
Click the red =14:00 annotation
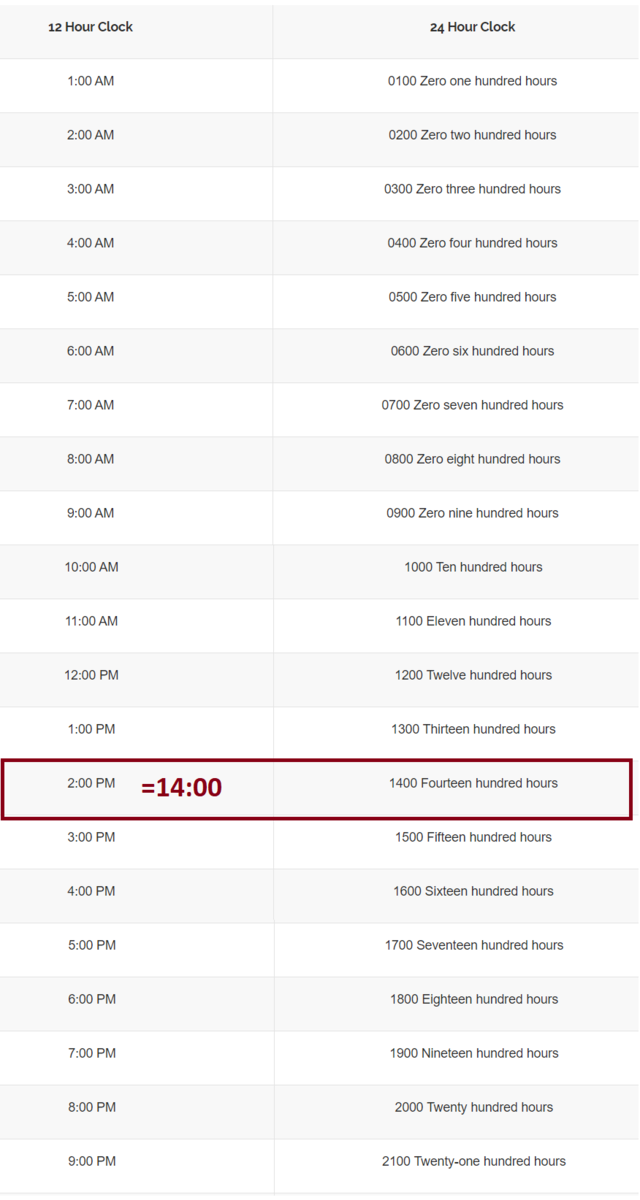click(181, 788)
